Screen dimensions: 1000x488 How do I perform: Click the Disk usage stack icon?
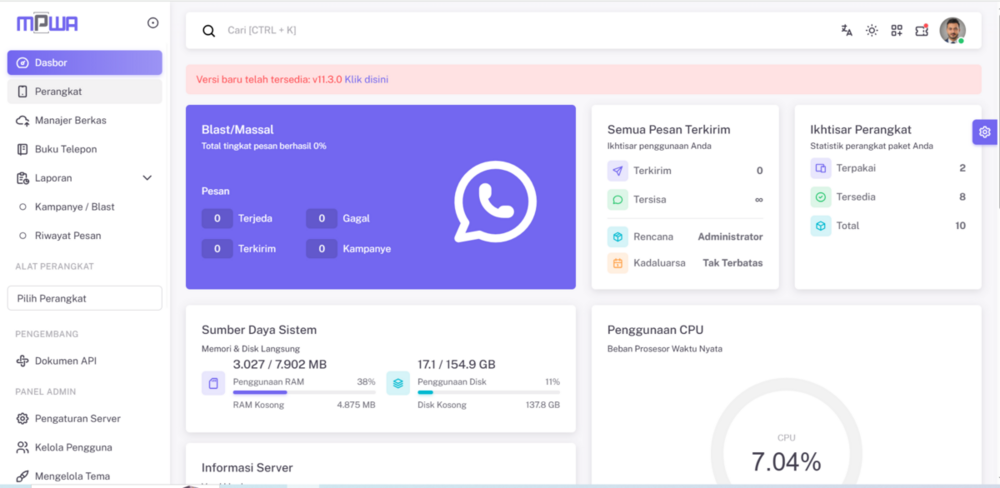coord(398,383)
